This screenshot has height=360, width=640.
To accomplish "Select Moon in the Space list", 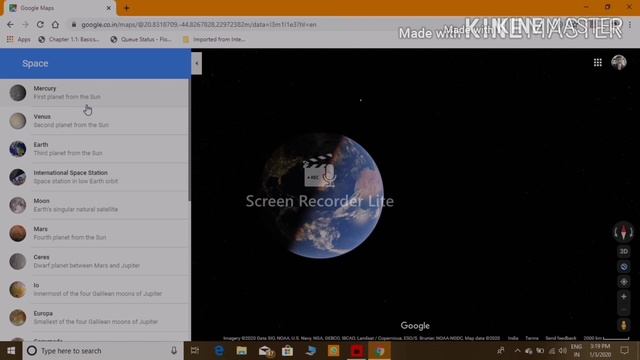I will pyautogui.click(x=94, y=205).
